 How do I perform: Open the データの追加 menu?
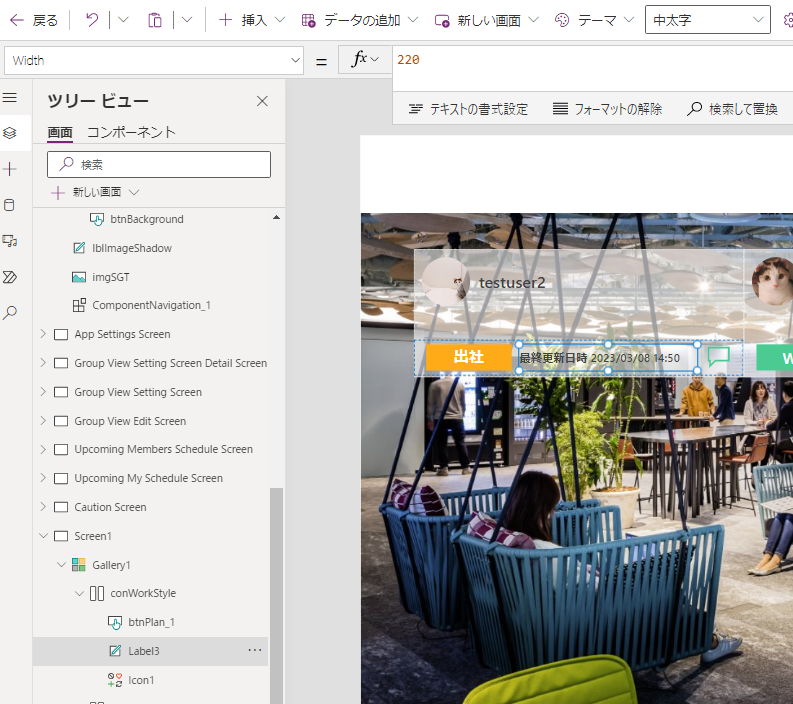pyautogui.click(x=359, y=20)
